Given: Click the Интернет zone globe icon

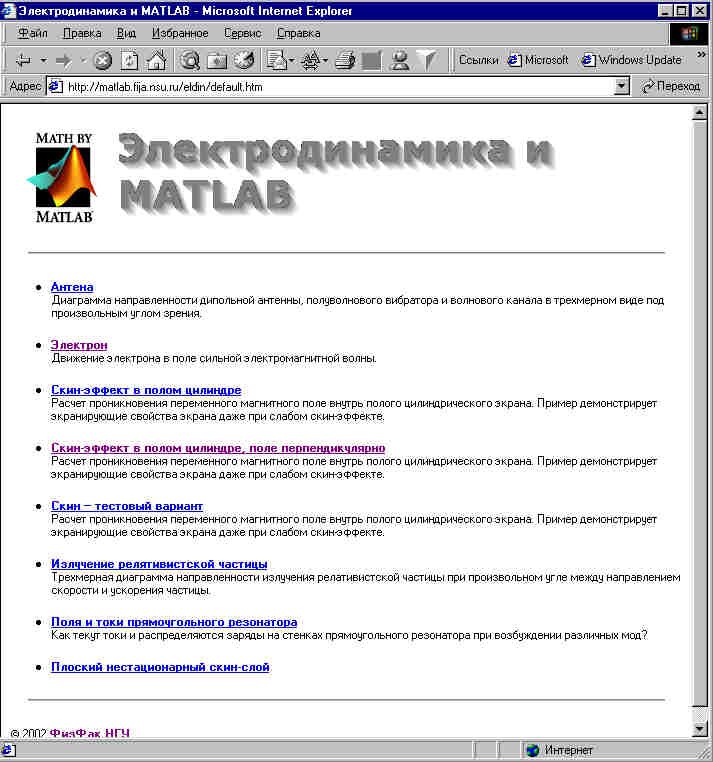Looking at the screenshot, I should [533, 750].
